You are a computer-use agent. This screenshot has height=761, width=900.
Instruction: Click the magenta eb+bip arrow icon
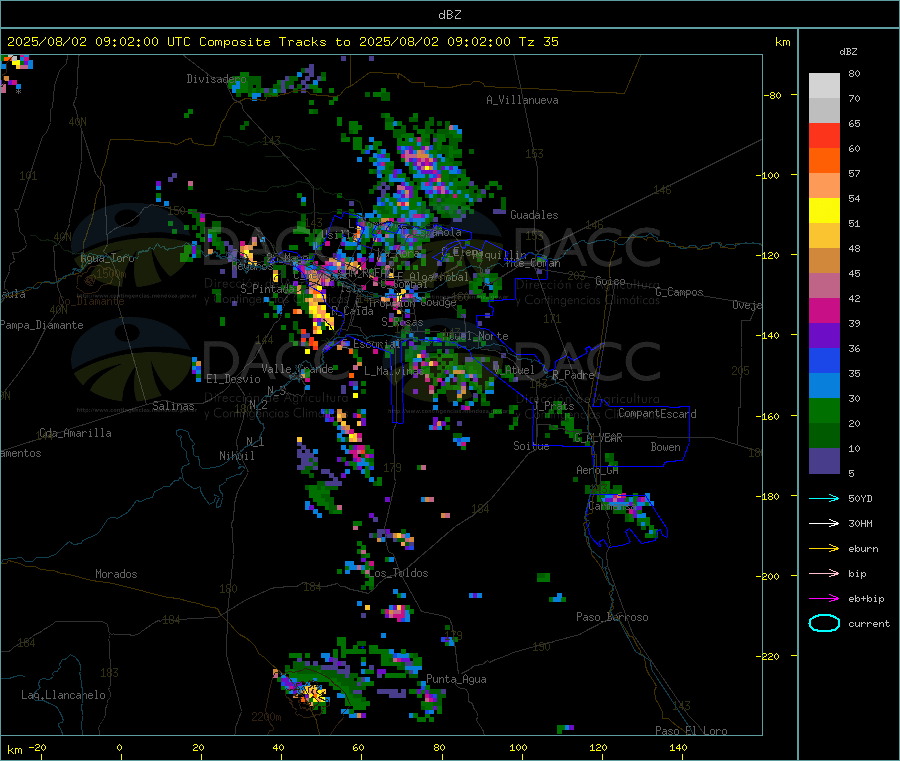[824, 598]
